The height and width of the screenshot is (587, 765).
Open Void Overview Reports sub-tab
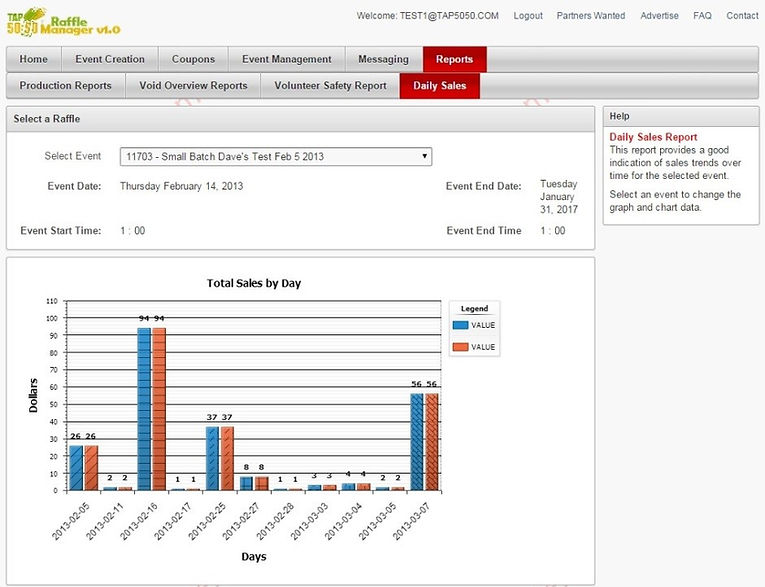coord(193,85)
